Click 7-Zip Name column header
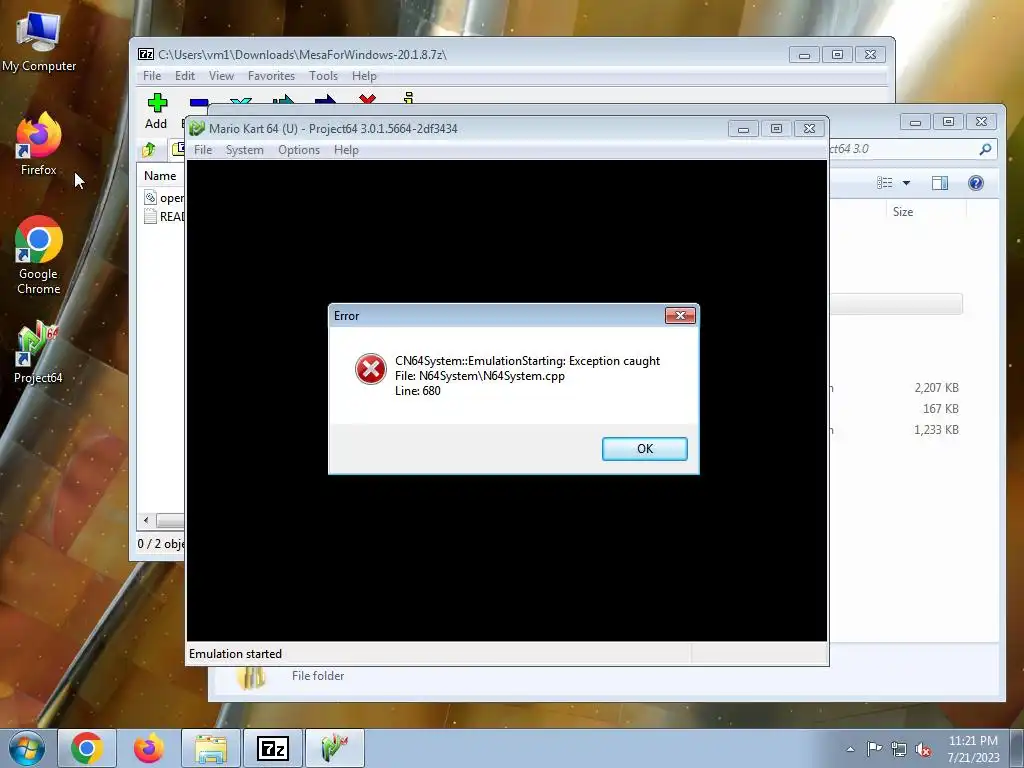This screenshot has height=768, width=1024. pyautogui.click(x=160, y=176)
